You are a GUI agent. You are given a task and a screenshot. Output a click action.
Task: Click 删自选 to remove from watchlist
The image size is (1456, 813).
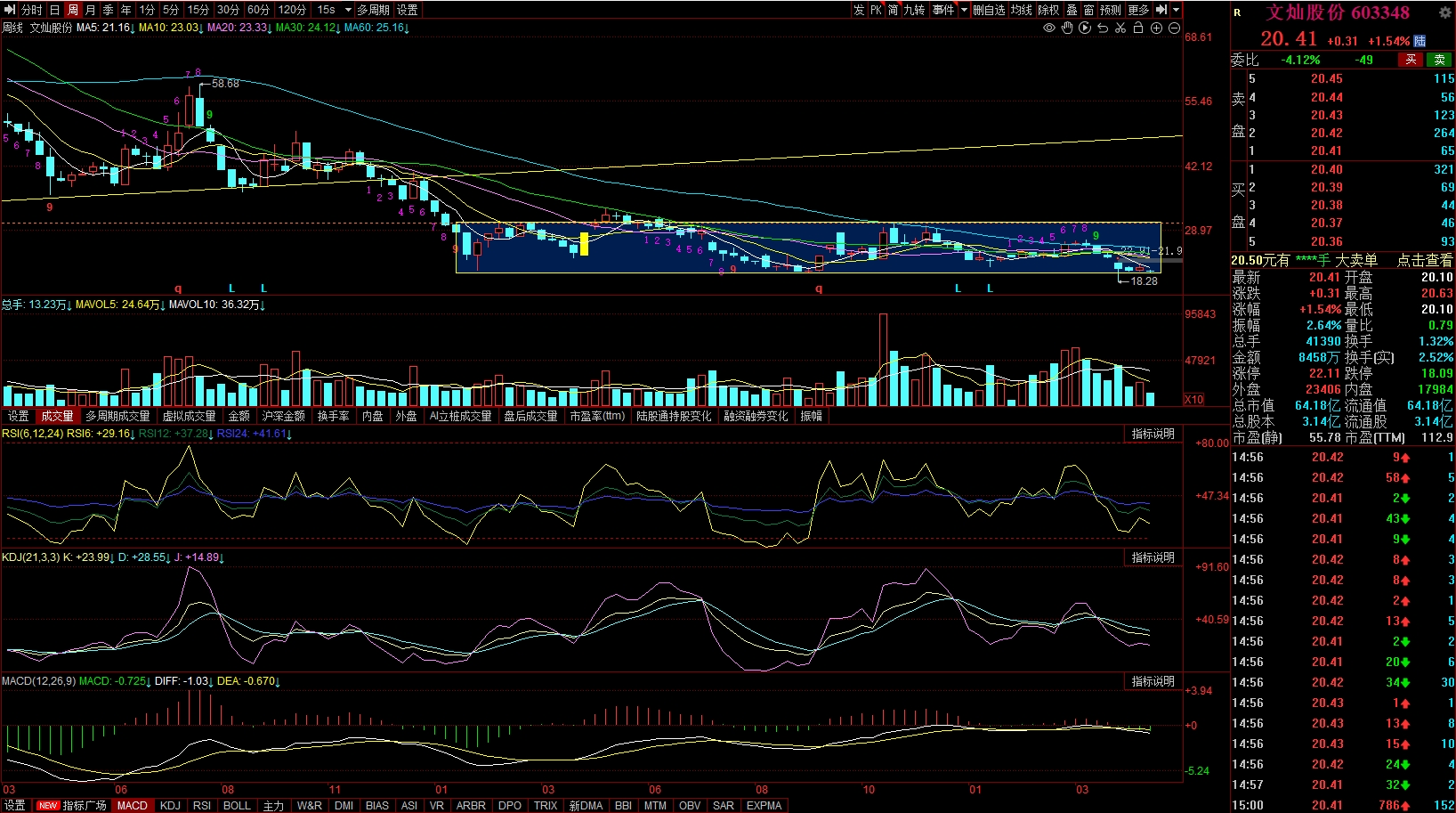pyautogui.click(x=989, y=10)
